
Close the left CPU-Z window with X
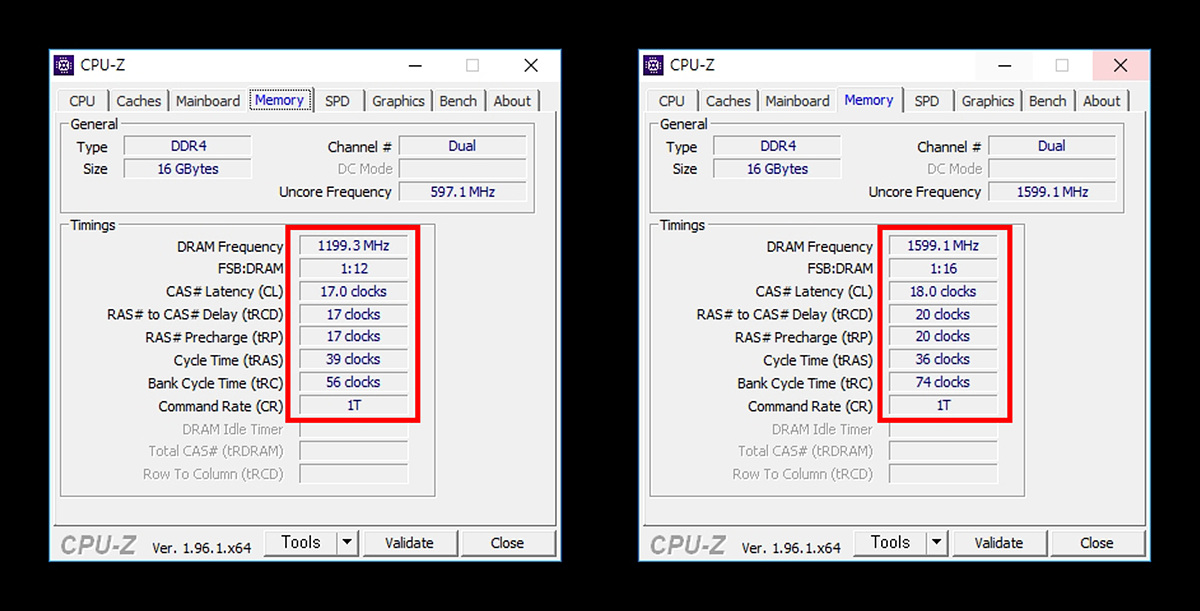pos(531,66)
